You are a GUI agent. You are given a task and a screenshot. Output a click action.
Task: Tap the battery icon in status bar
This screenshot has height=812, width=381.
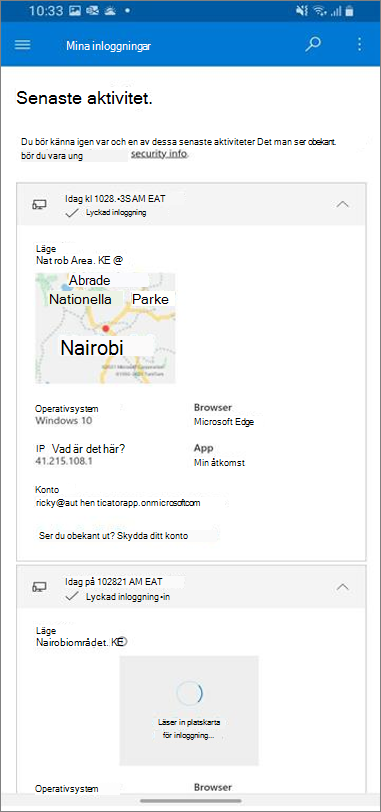pyautogui.click(x=350, y=10)
